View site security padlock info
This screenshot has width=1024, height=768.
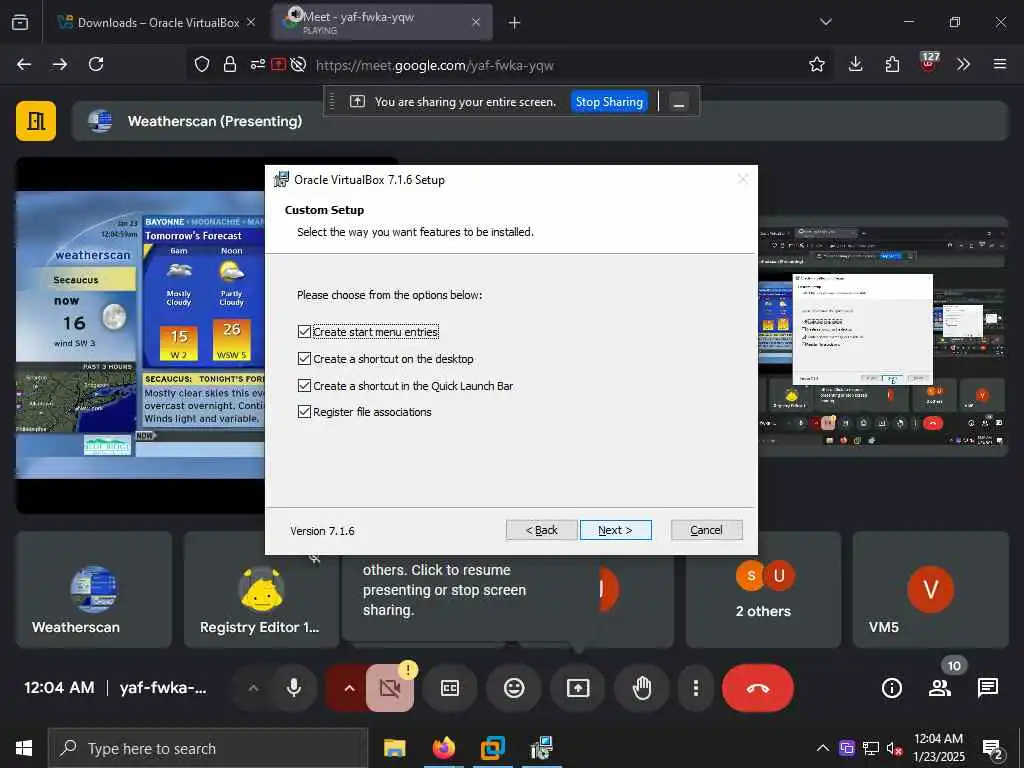(230, 64)
